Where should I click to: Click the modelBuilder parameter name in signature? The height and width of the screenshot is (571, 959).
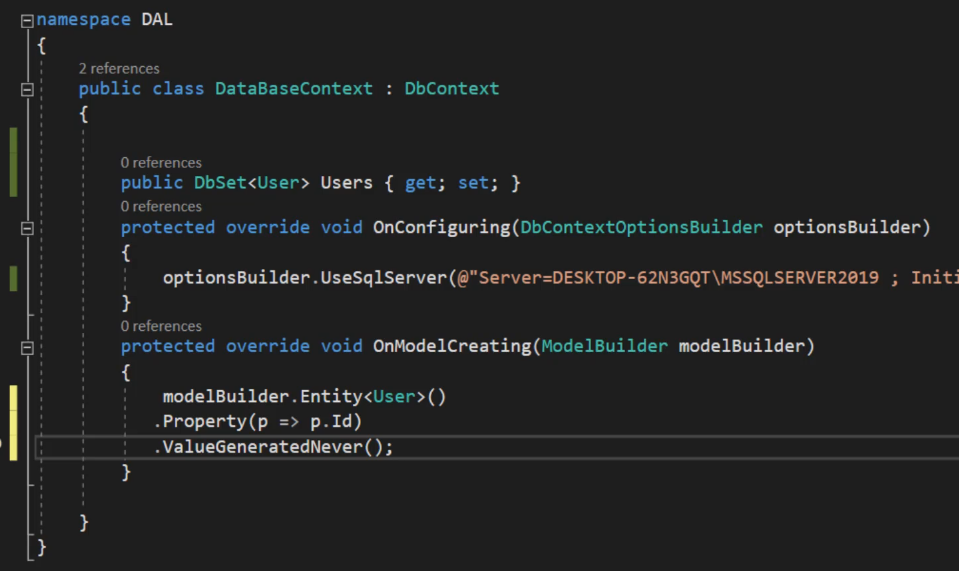coord(741,346)
